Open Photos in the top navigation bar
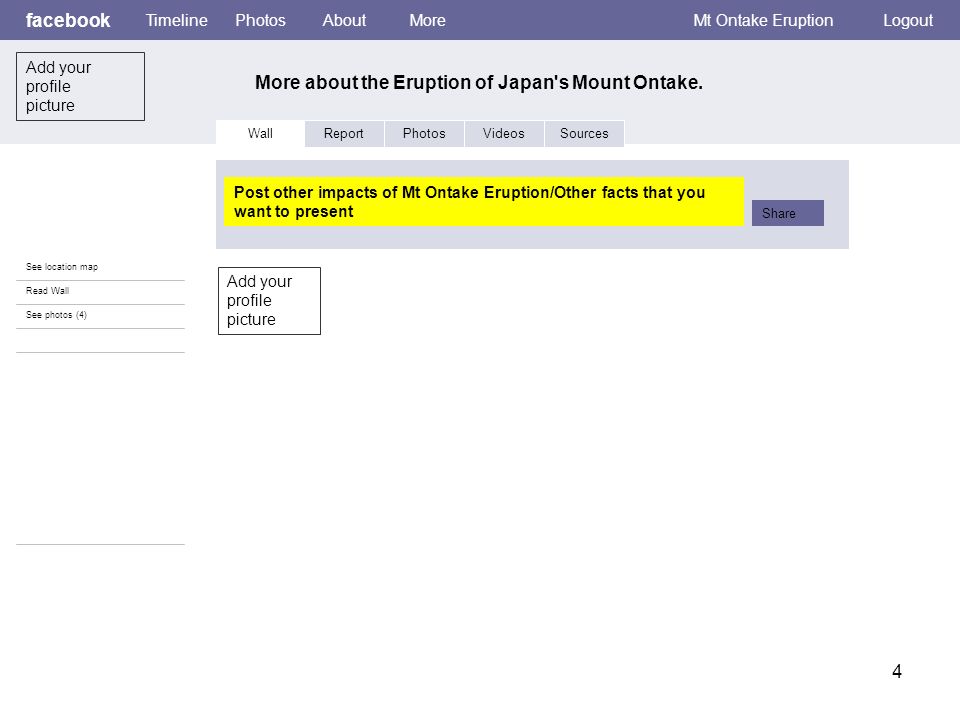Image resolution: width=960 pixels, height=720 pixels. tap(260, 20)
